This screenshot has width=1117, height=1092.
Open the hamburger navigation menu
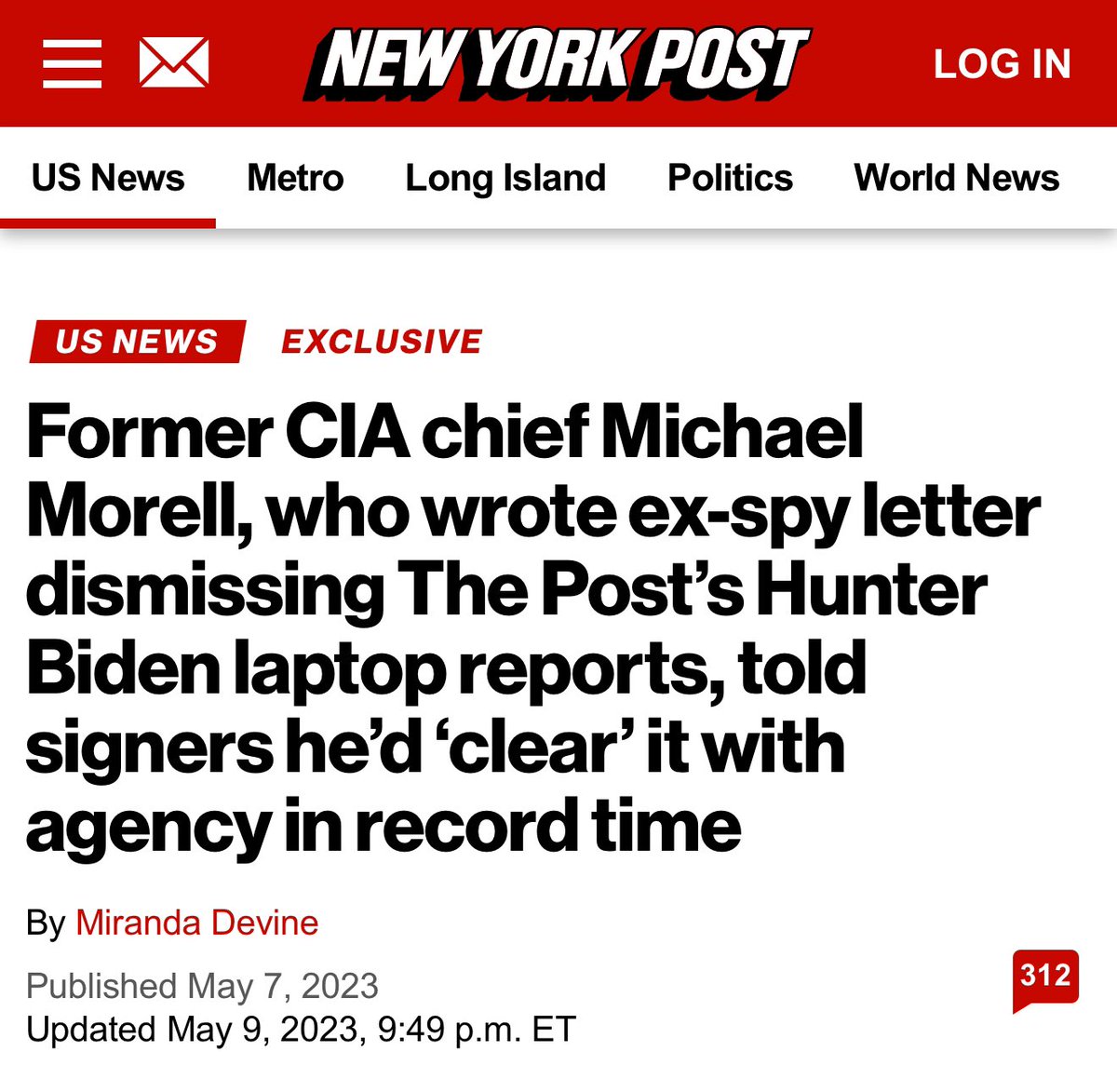pos(72,63)
